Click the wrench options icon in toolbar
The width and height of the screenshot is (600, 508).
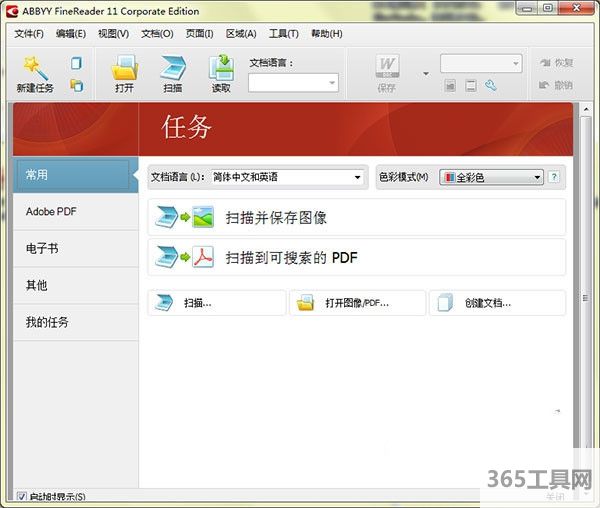click(491, 85)
